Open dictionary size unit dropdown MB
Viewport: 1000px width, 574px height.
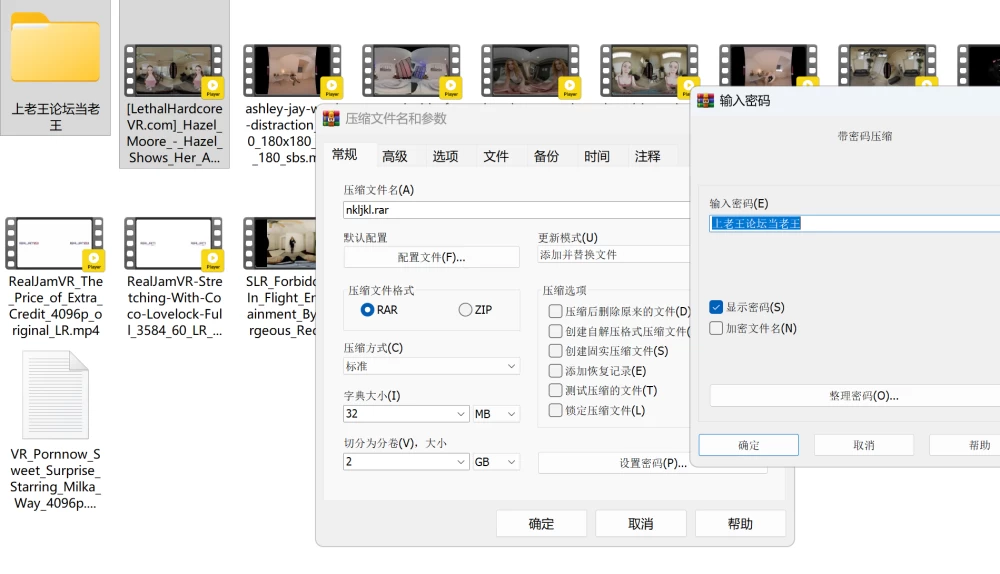click(496, 414)
